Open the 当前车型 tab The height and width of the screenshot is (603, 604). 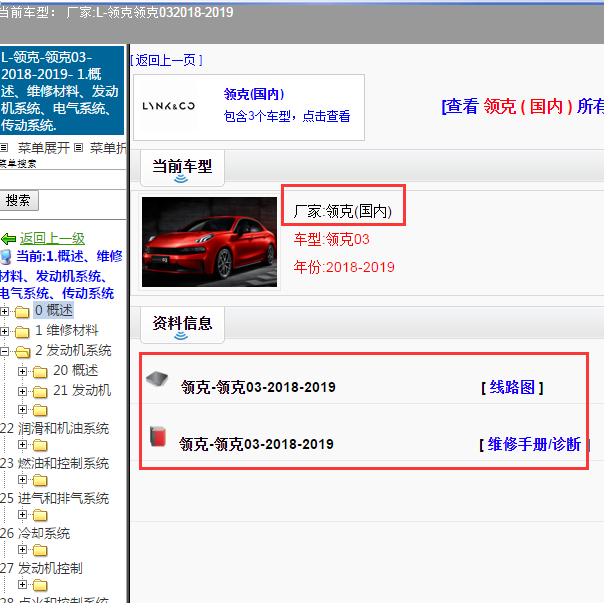point(182,168)
